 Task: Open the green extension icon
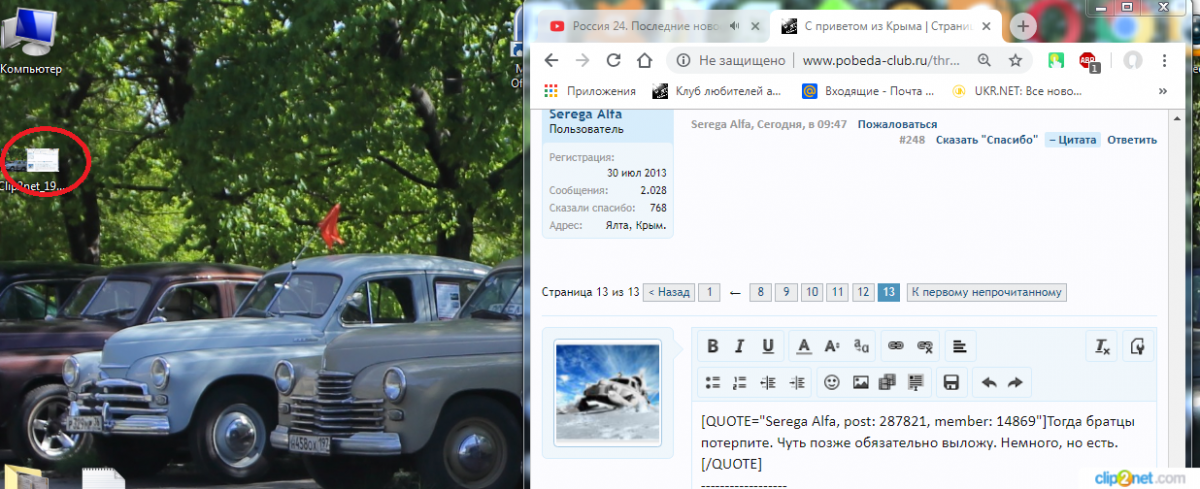1055,60
